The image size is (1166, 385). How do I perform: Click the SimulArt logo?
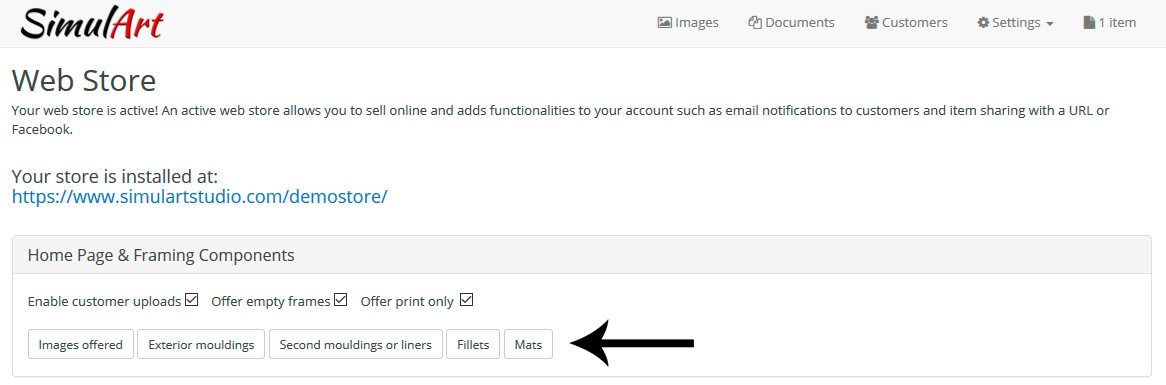click(91, 24)
